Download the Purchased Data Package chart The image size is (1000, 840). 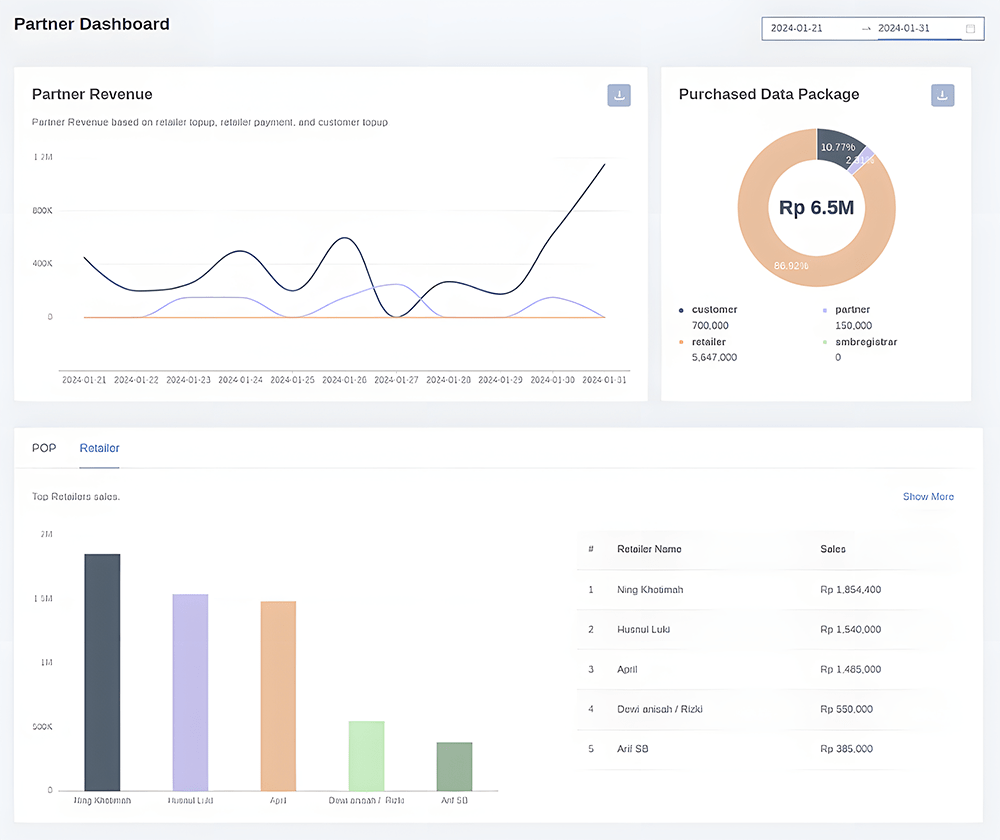[942, 95]
